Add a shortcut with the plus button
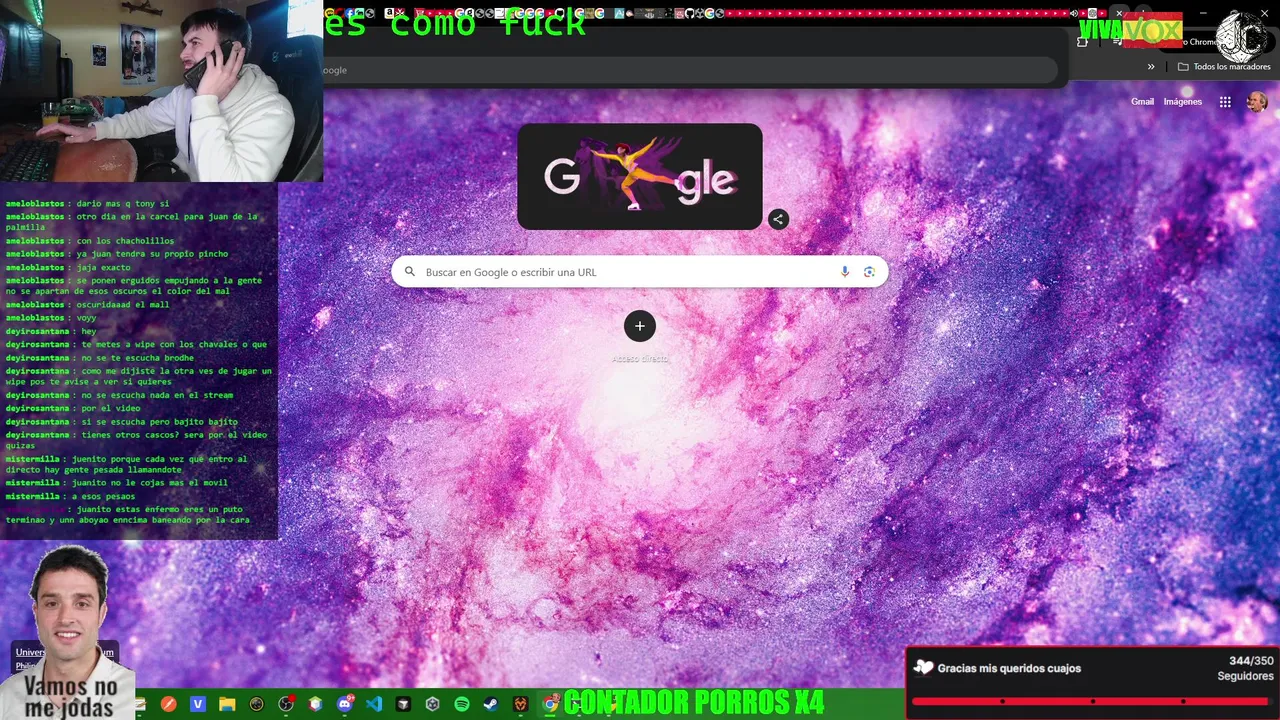This screenshot has height=720, width=1280. tap(640, 326)
